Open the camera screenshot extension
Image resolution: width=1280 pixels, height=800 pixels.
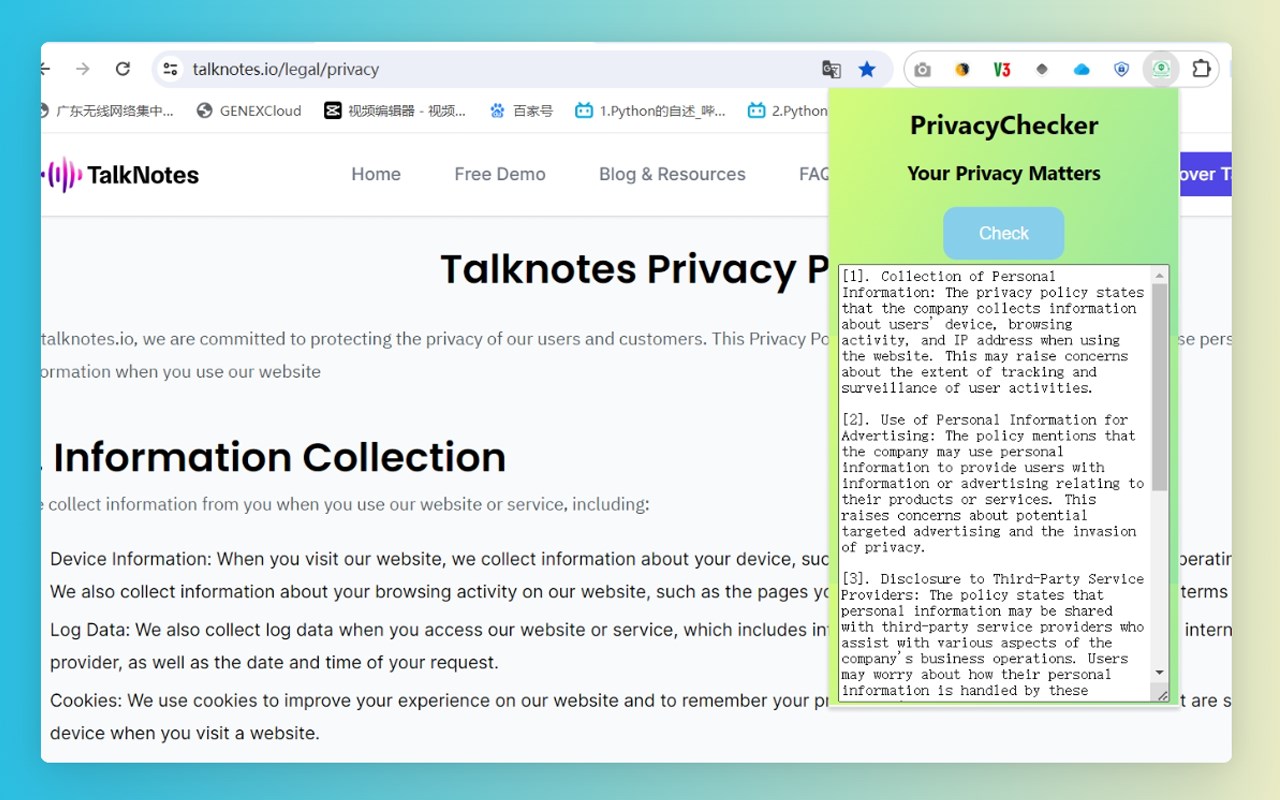(x=922, y=69)
